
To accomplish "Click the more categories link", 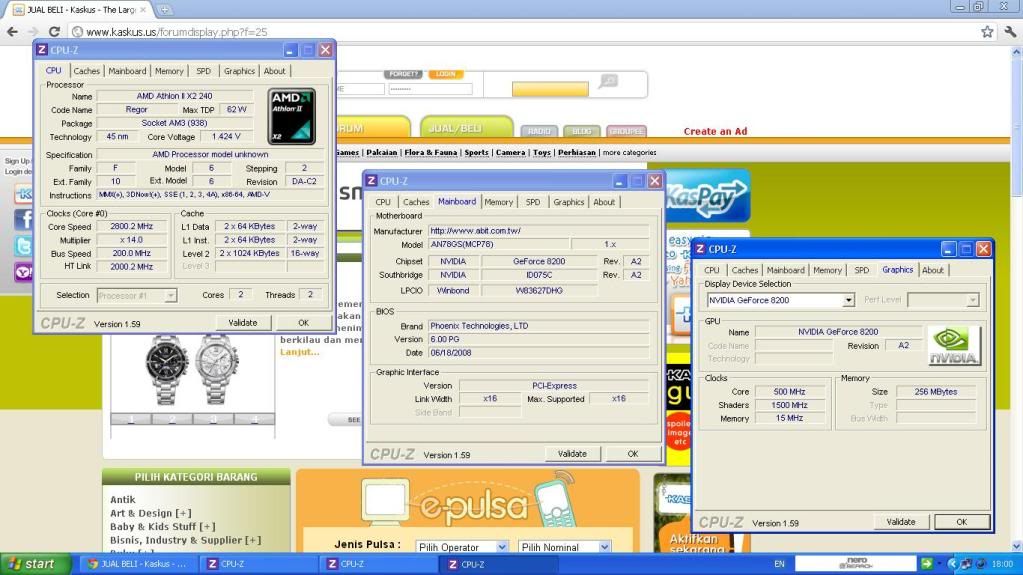I will (629, 152).
